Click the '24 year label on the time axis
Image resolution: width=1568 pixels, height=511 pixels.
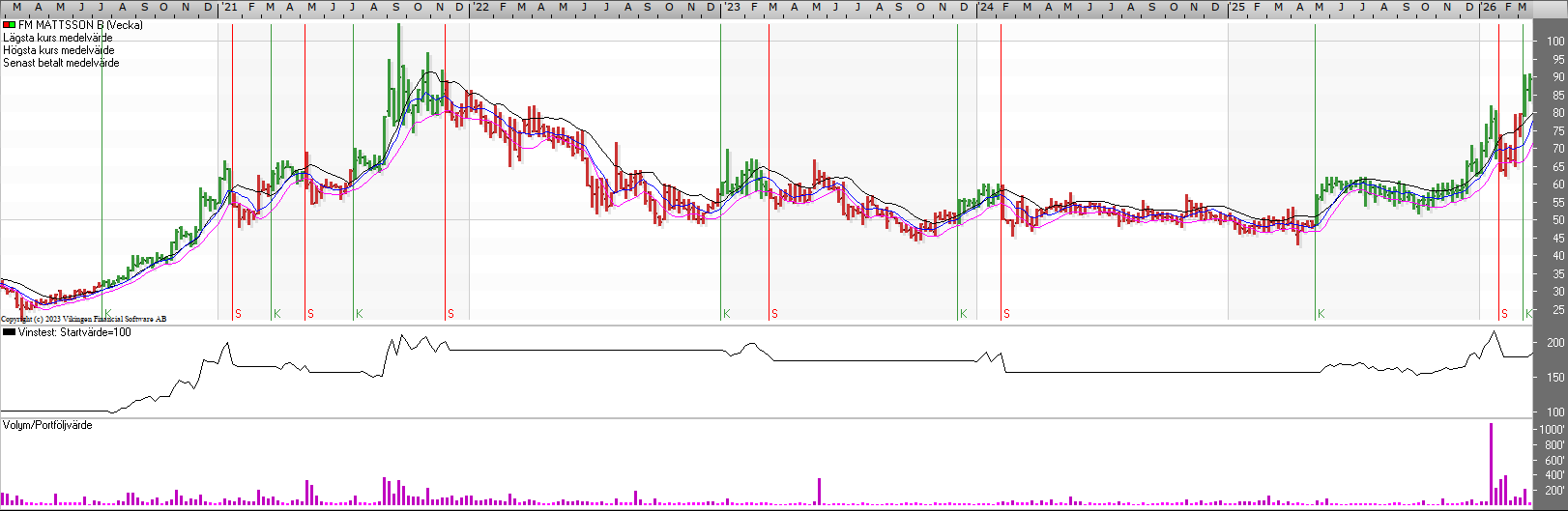click(985, 7)
